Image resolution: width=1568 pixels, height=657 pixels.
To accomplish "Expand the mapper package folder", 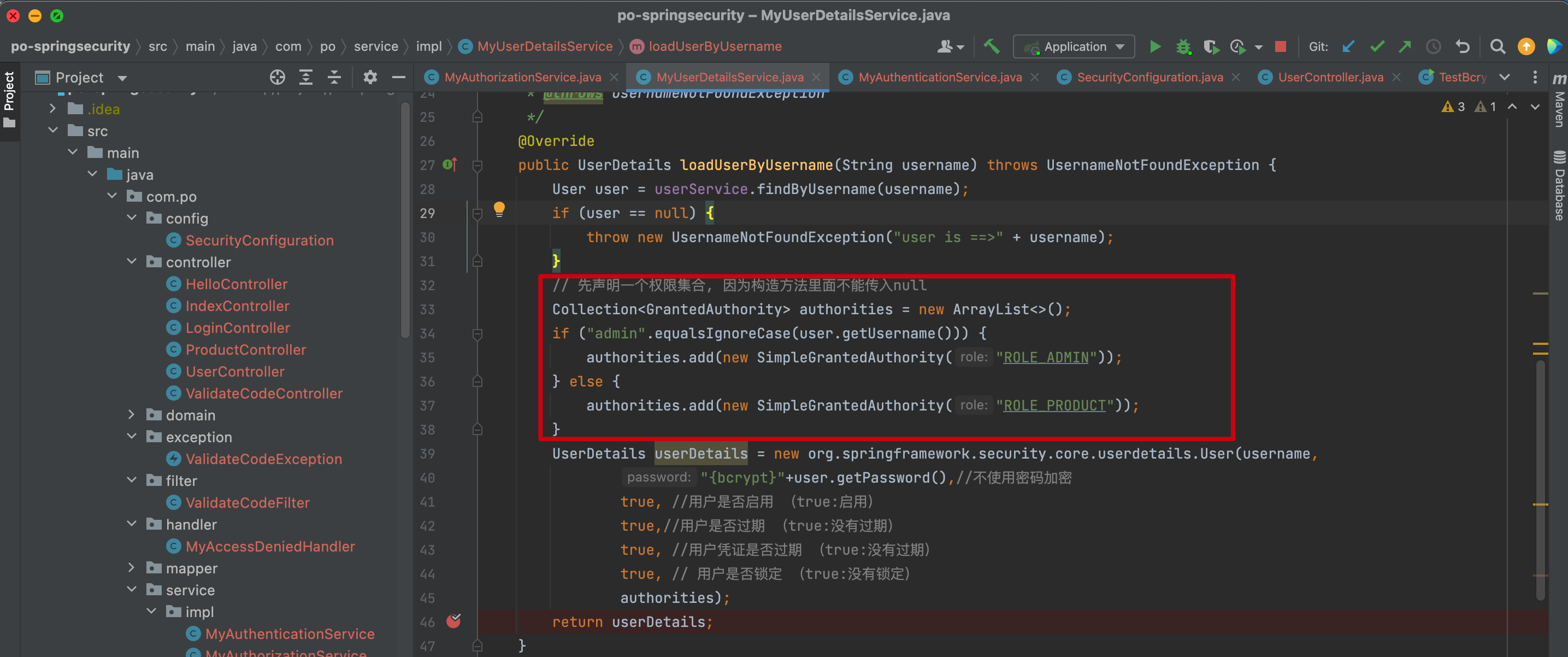I will 132,567.
